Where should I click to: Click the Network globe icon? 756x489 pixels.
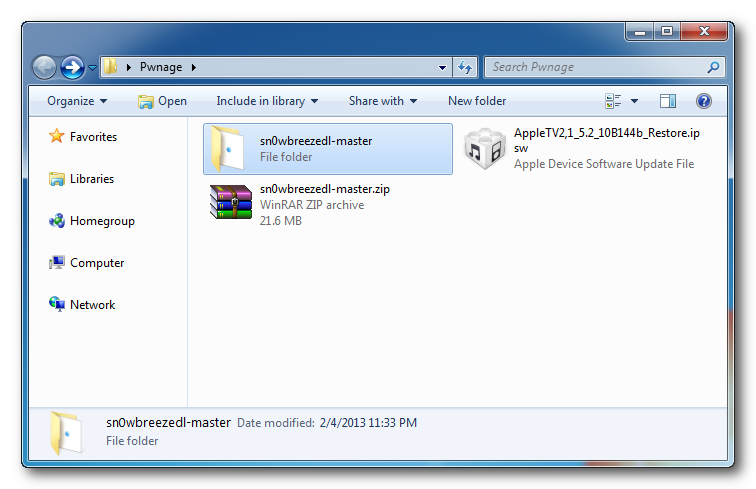tap(56, 304)
